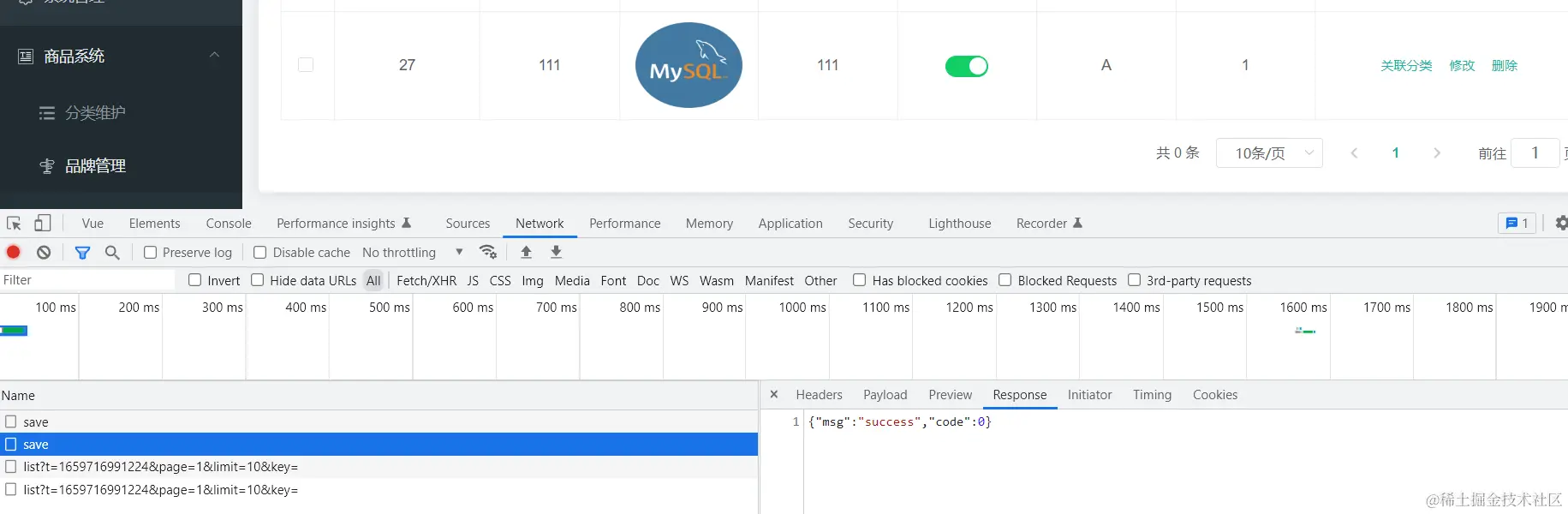1568x514 pixels.
Task: Open the 10条/页 page size dropdown
Action: [x=1269, y=152]
